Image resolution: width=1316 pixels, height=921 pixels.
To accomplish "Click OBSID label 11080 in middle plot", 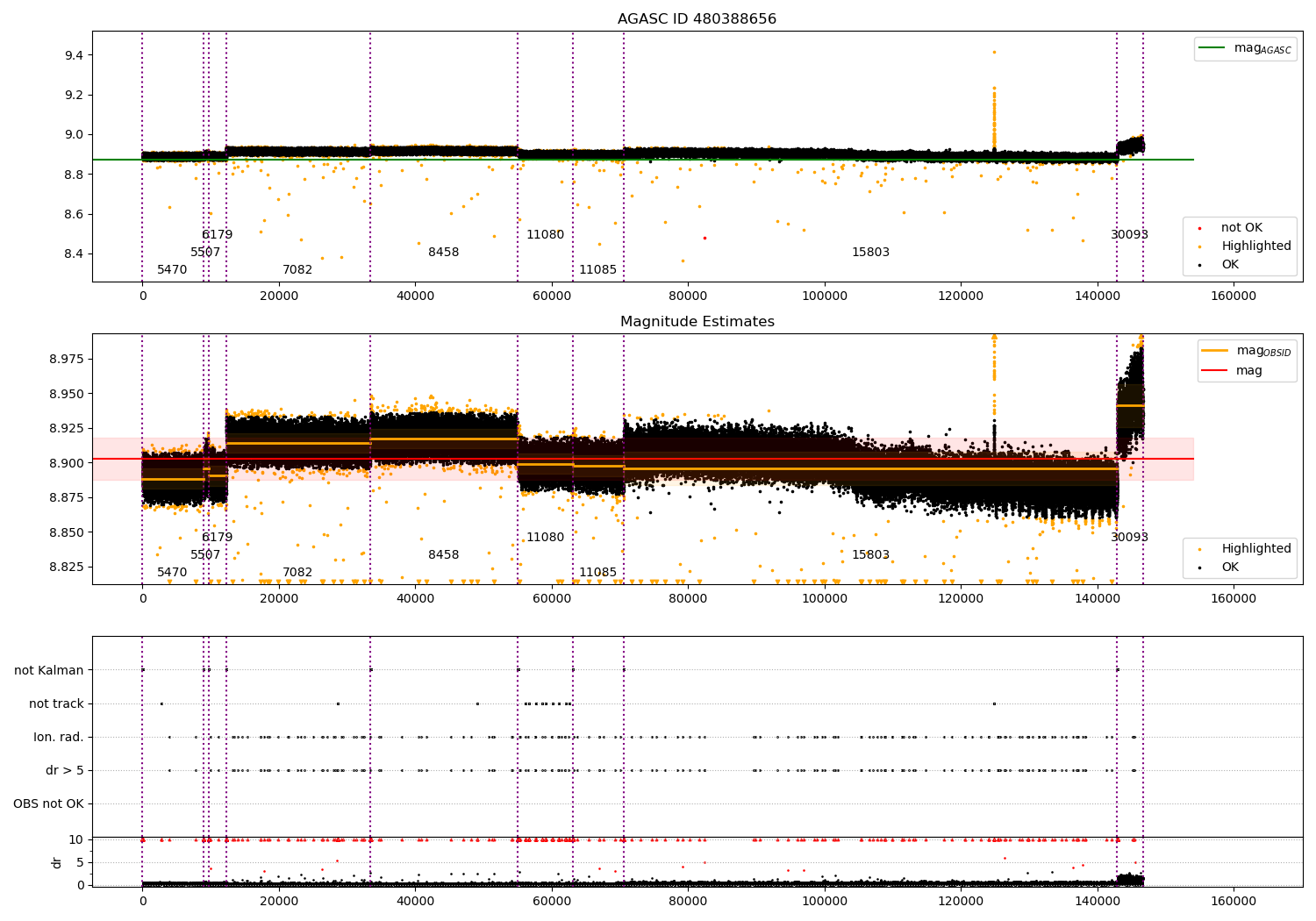I will (x=545, y=538).
